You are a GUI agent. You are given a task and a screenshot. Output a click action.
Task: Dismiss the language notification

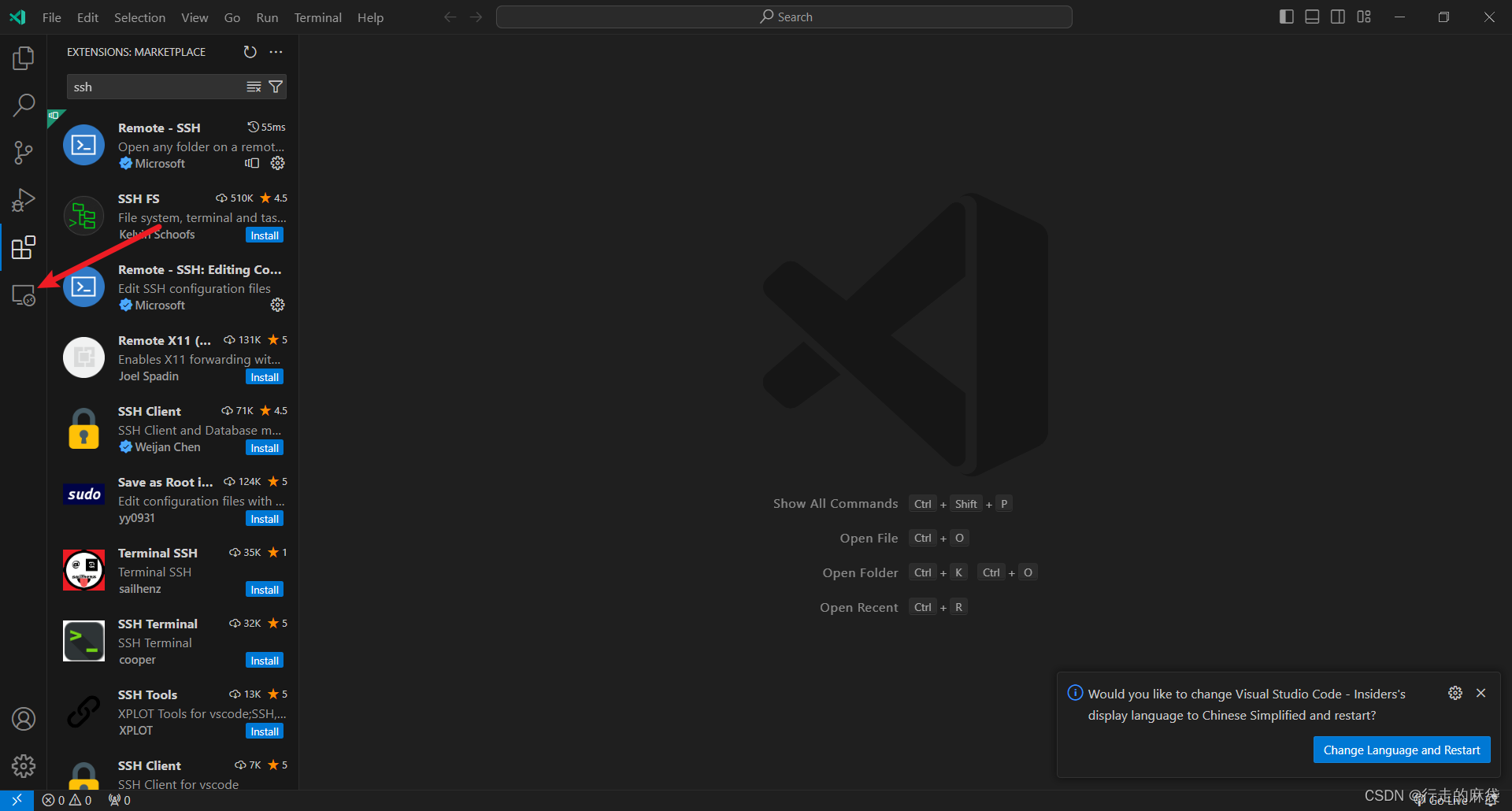[1481, 693]
